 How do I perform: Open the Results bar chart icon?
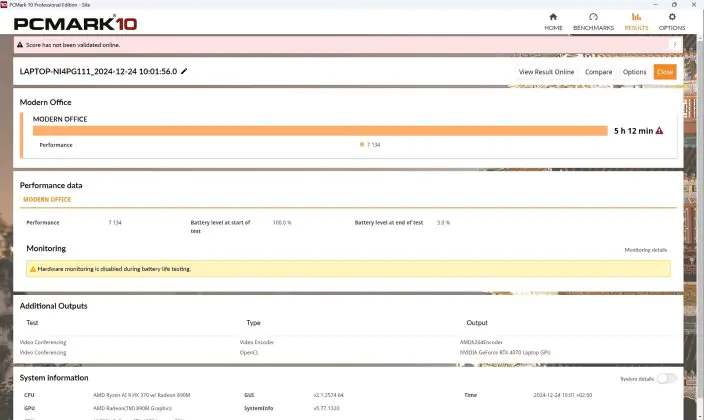(636, 17)
